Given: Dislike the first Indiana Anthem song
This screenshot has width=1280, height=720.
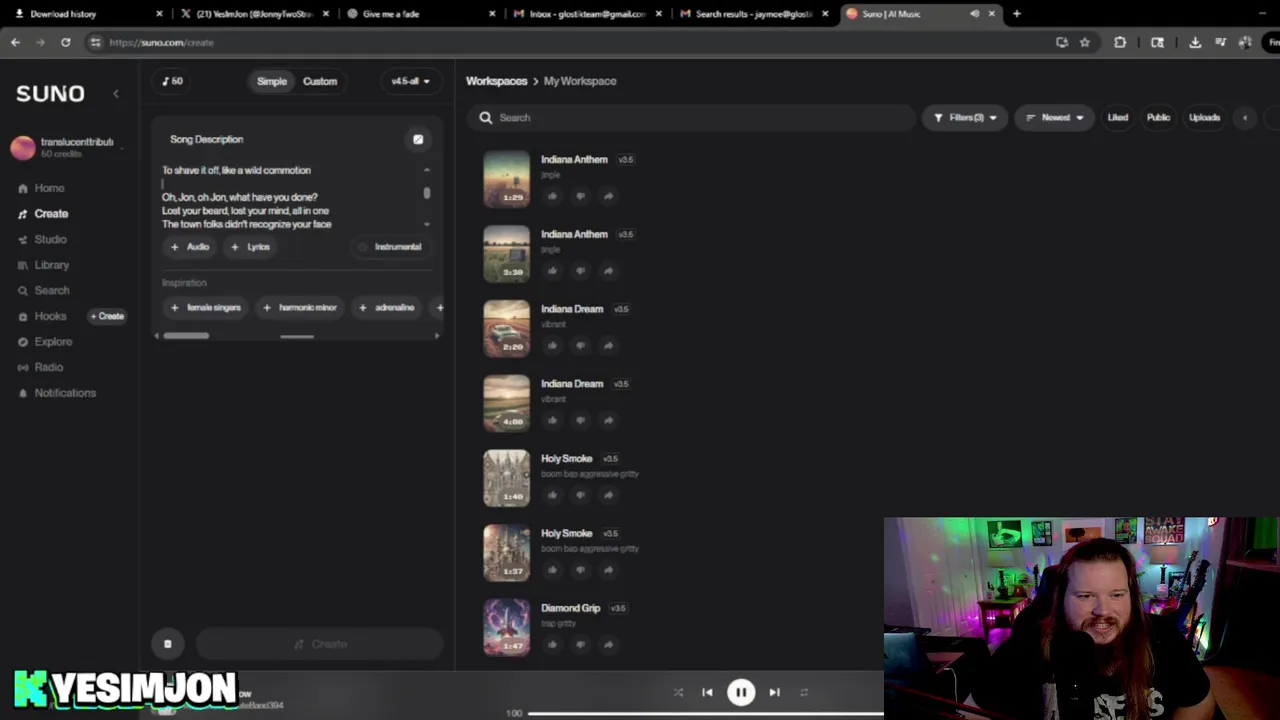Looking at the screenshot, I should click(580, 196).
